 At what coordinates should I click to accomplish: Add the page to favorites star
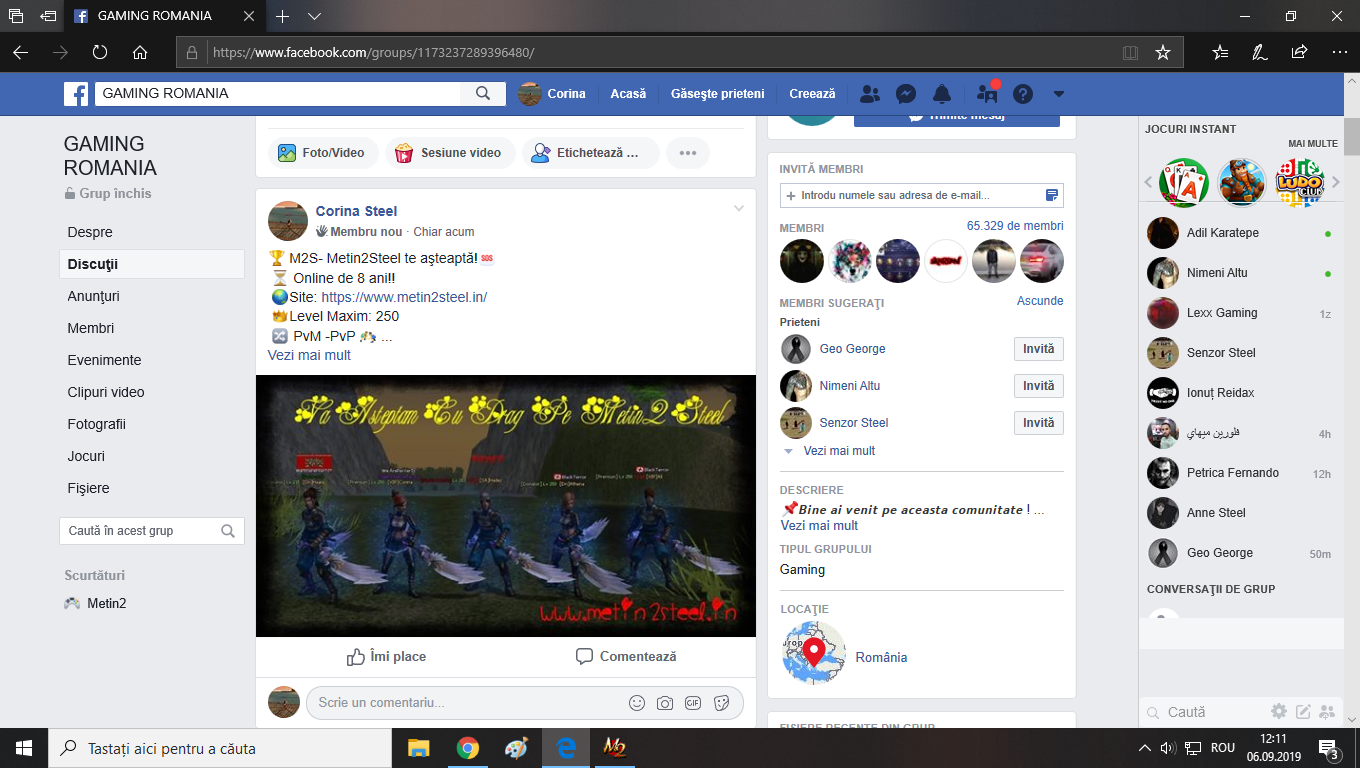pos(1162,52)
